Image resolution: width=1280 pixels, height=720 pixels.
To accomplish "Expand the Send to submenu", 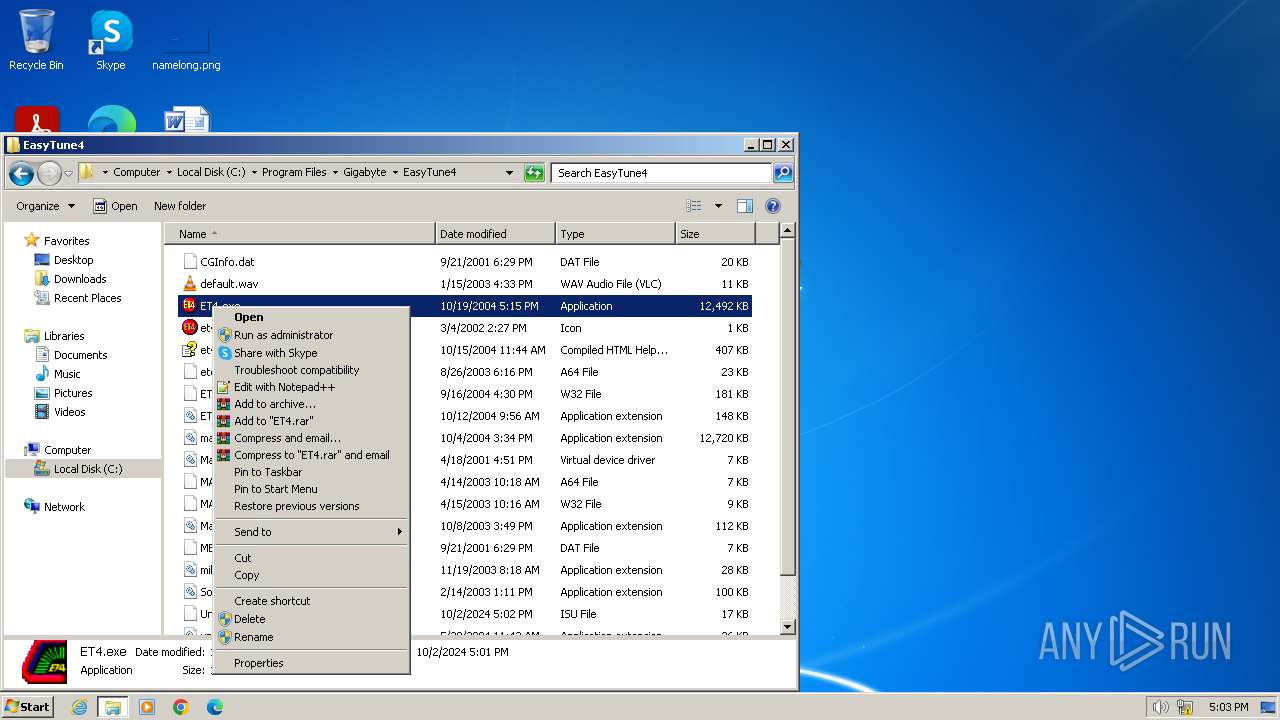I will [311, 532].
